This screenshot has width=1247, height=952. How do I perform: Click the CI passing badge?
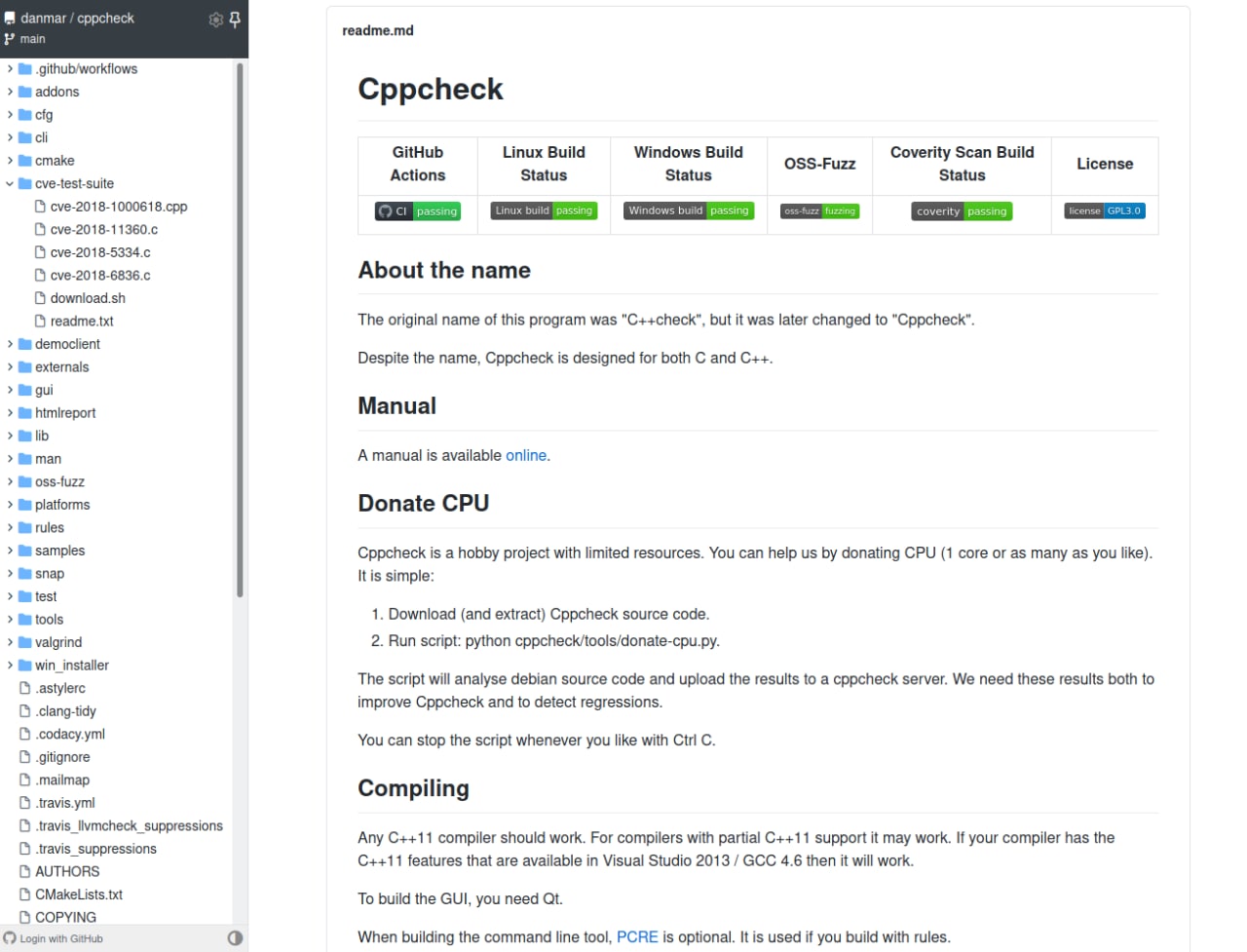417,211
